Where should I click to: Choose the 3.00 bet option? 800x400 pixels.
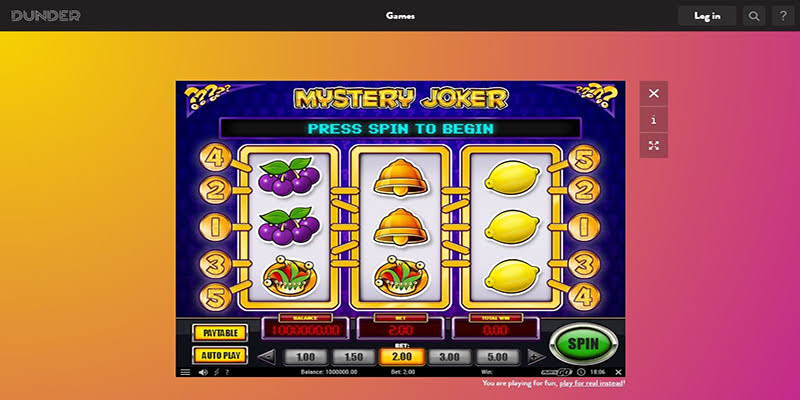point(449,357)
